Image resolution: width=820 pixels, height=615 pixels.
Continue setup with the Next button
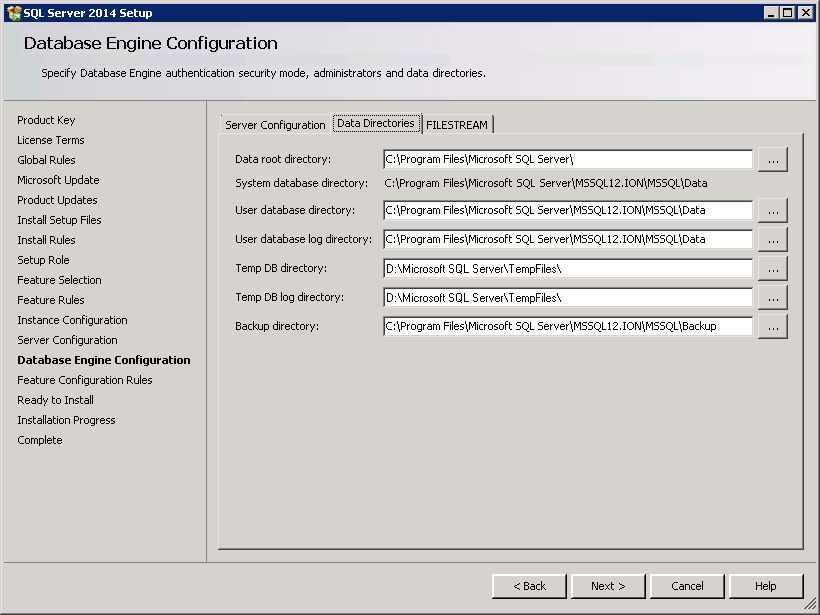608,586
